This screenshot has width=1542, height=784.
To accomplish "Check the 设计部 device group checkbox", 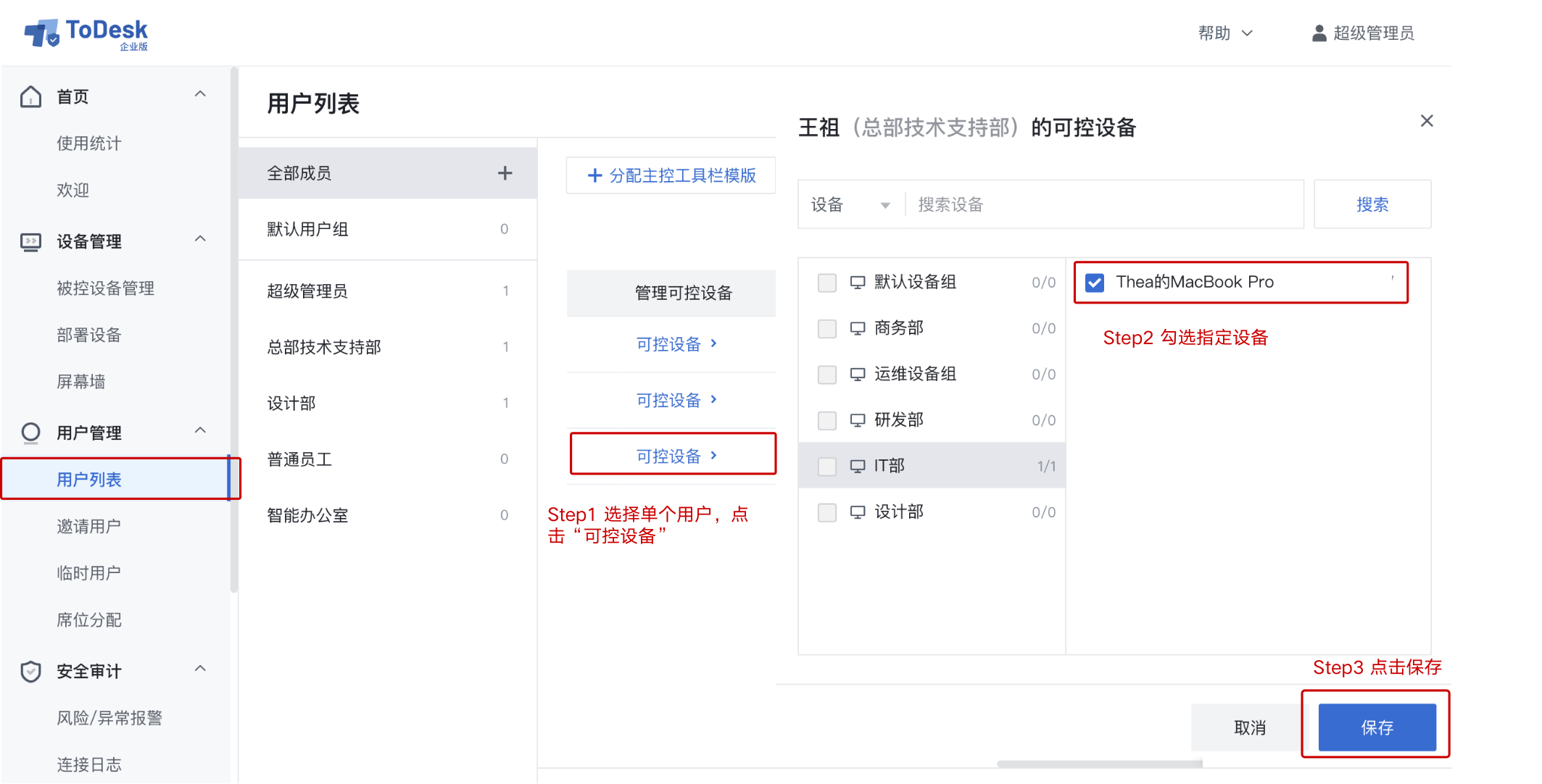I will (827, 513).
